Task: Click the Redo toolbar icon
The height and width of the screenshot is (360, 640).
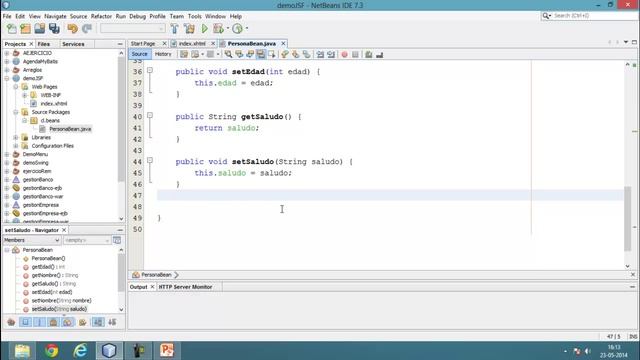Action: tap(87, 29)
